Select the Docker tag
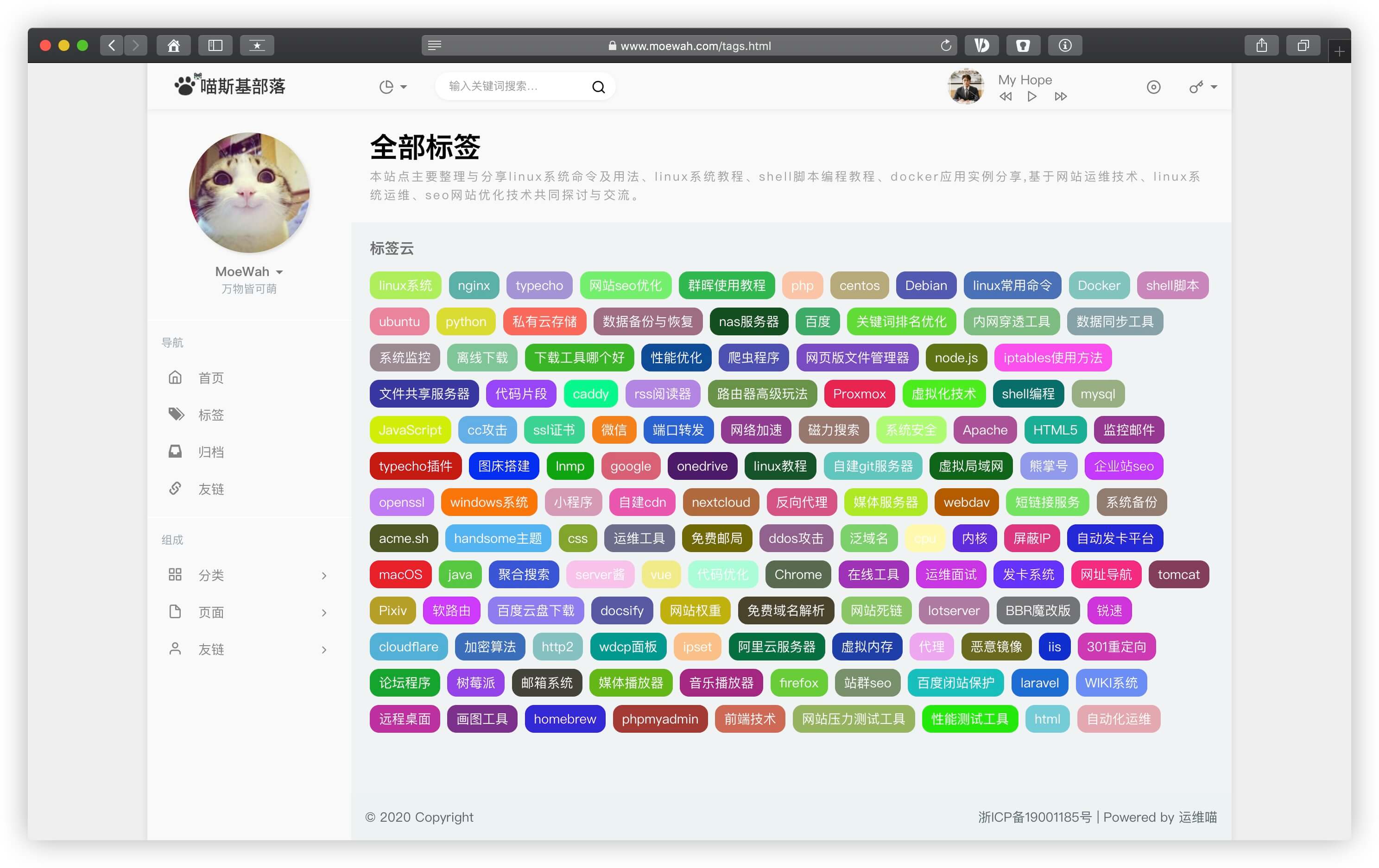 1099,285
